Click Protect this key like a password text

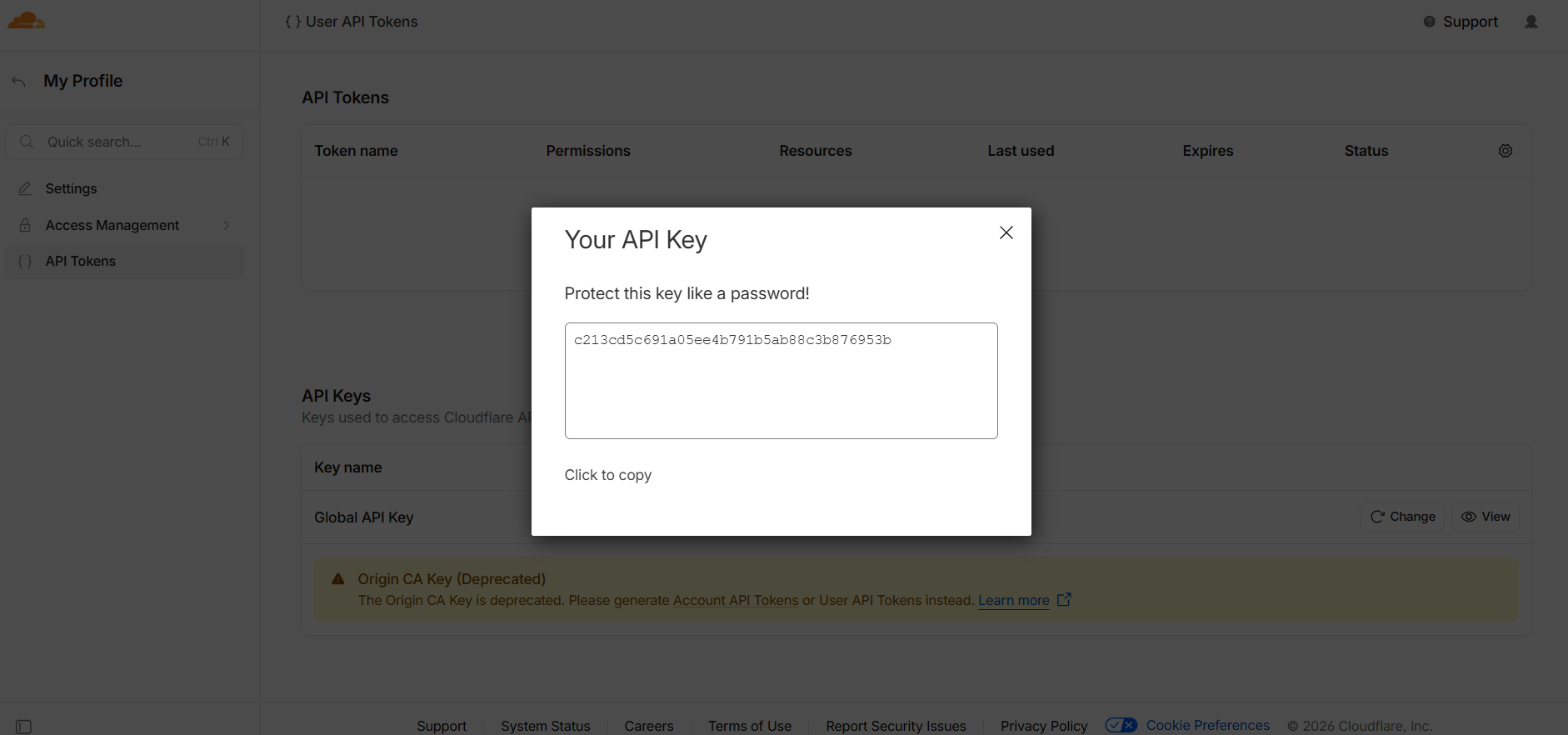687,293
